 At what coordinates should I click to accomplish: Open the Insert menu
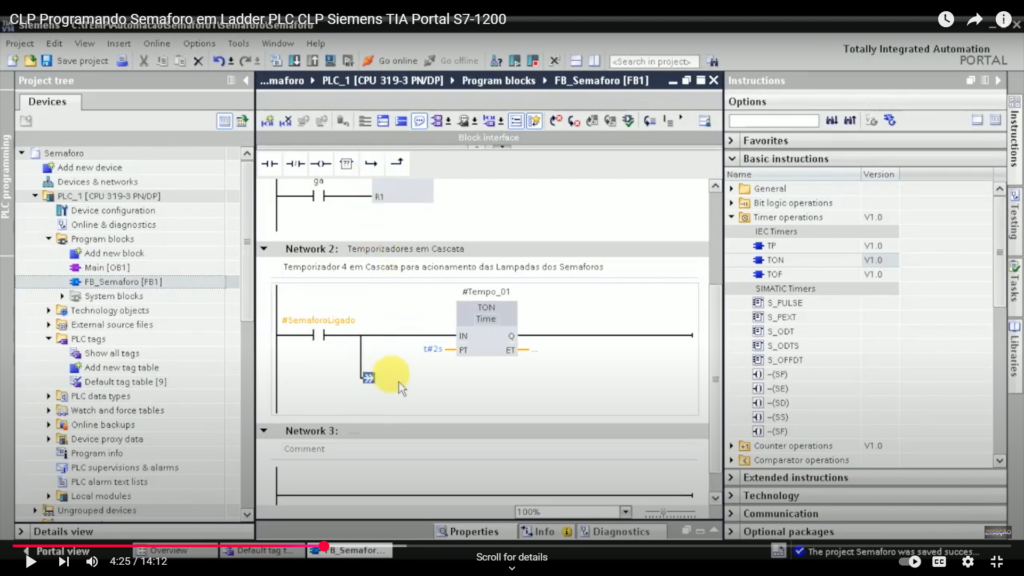[119, 43]
